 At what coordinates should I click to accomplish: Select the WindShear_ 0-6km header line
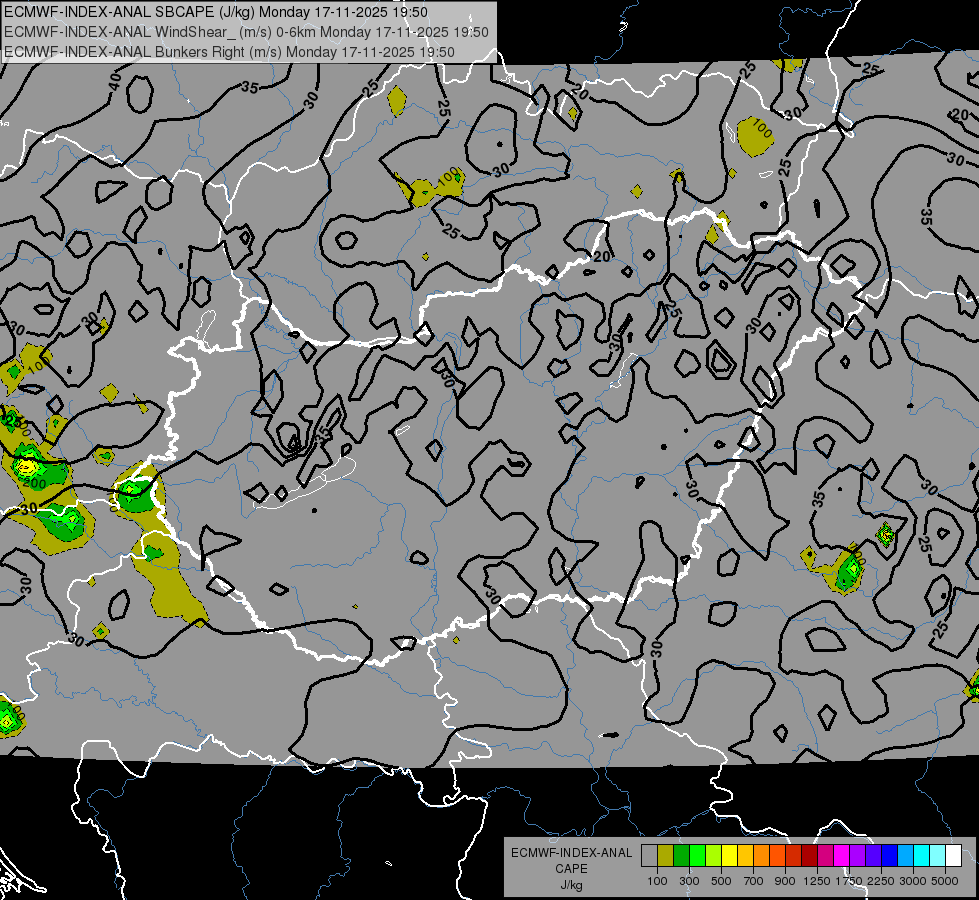pyautogui.click(x=246, y=32)
